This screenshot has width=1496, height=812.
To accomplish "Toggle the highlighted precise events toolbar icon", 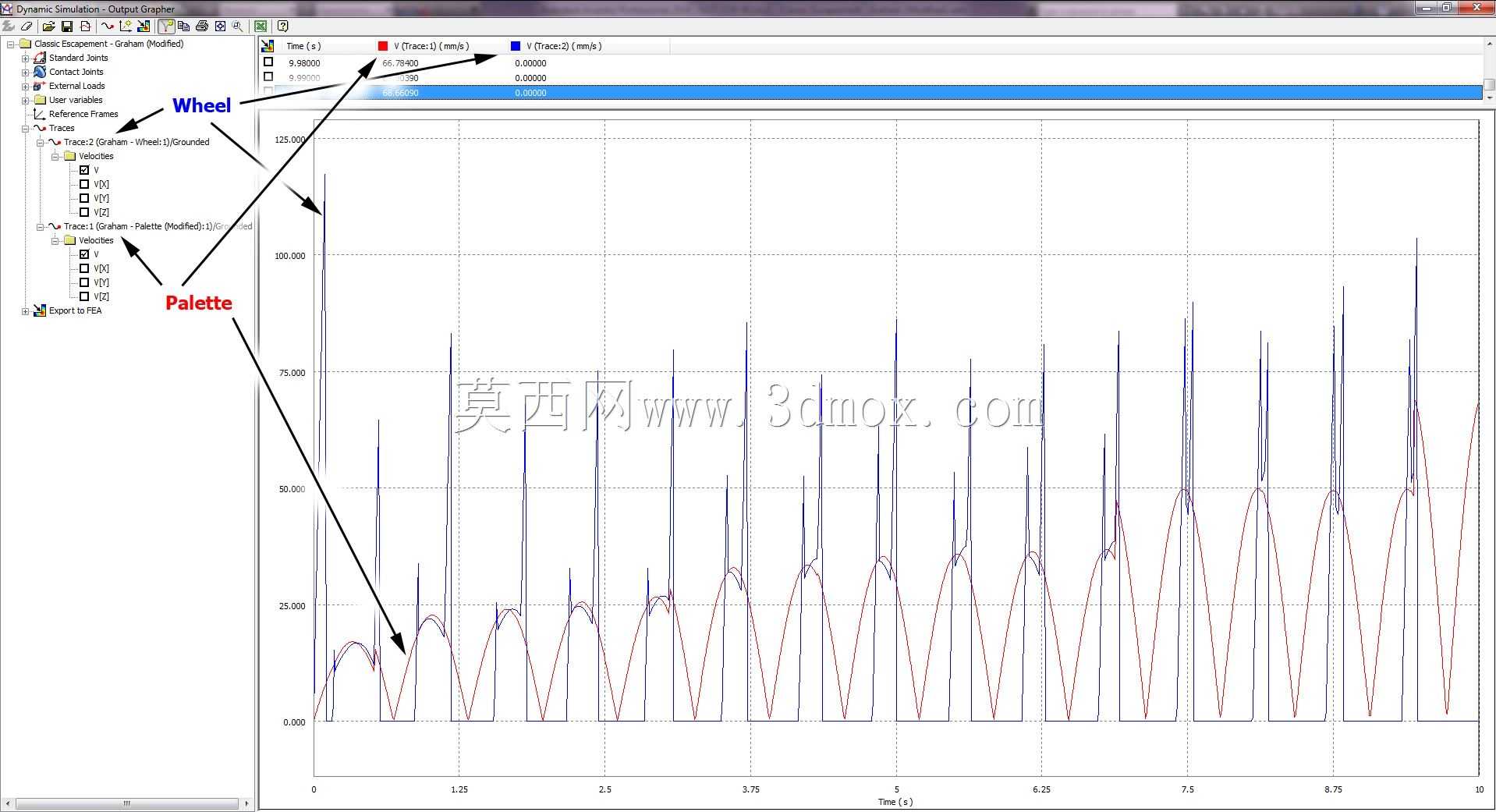I will 166,26.
